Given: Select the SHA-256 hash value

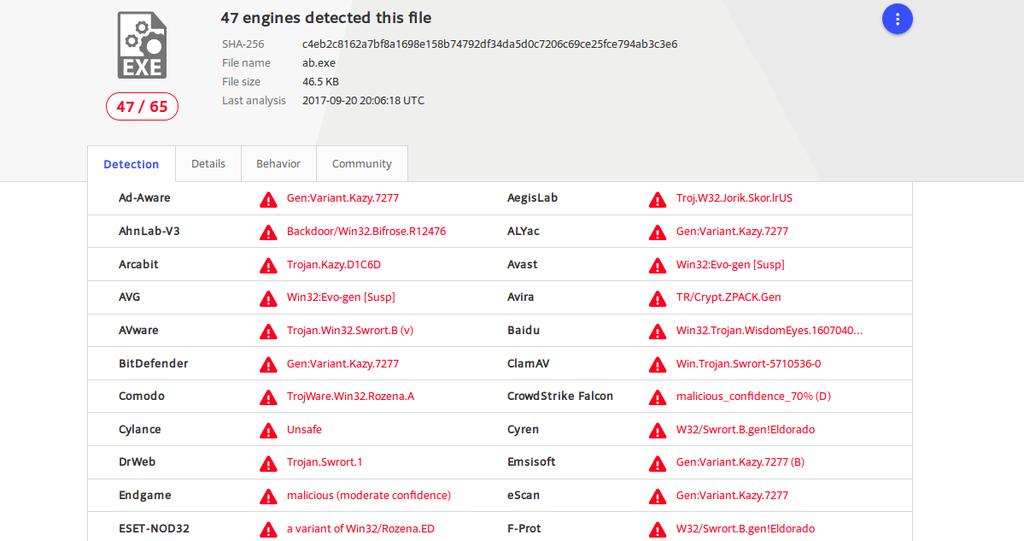Looking at the screenshot, I should (x=490, y=44).
